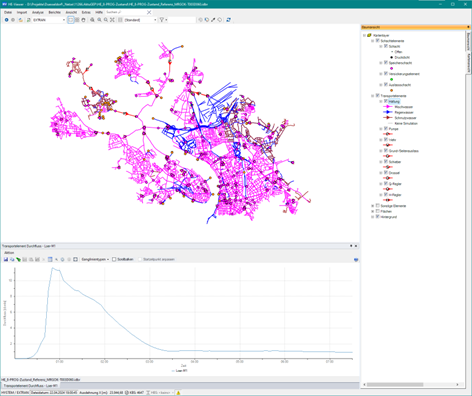Click the save disk icon in chart toolbar
Screen dimensions: 472x396
(x=6, y=259)
